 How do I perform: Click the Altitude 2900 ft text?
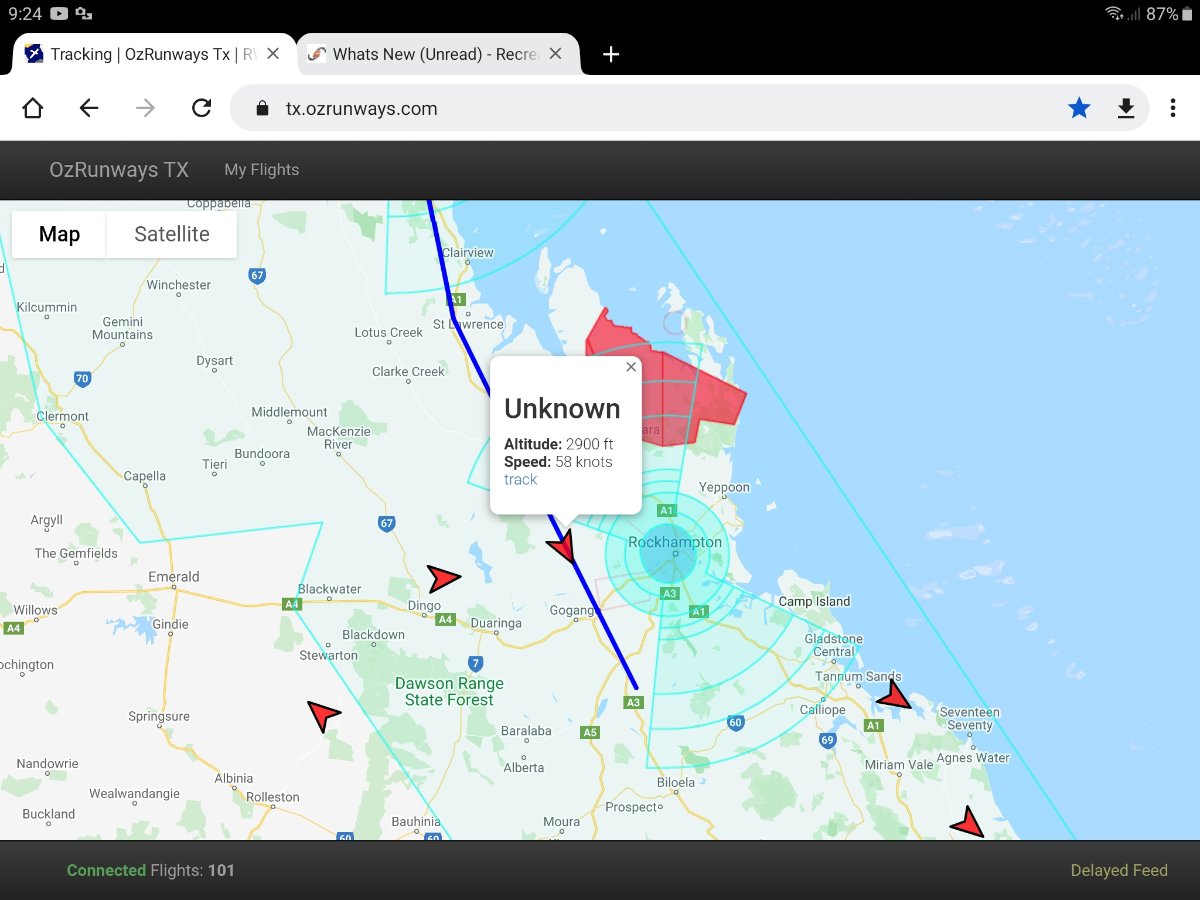coord(559,444)
